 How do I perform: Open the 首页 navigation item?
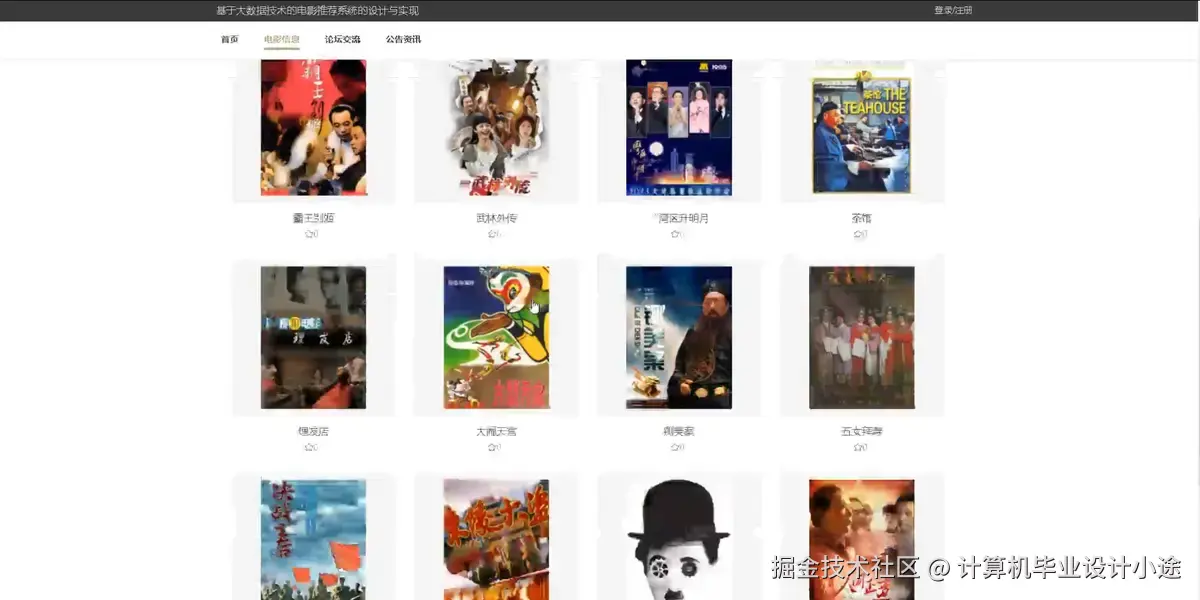pyautogui.click(x=230, y=39)
